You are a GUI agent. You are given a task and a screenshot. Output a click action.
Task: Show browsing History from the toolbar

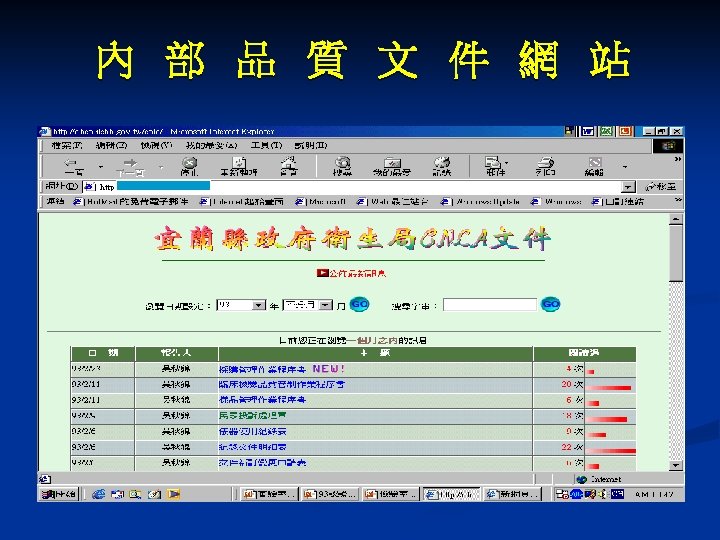click(442, 166)
